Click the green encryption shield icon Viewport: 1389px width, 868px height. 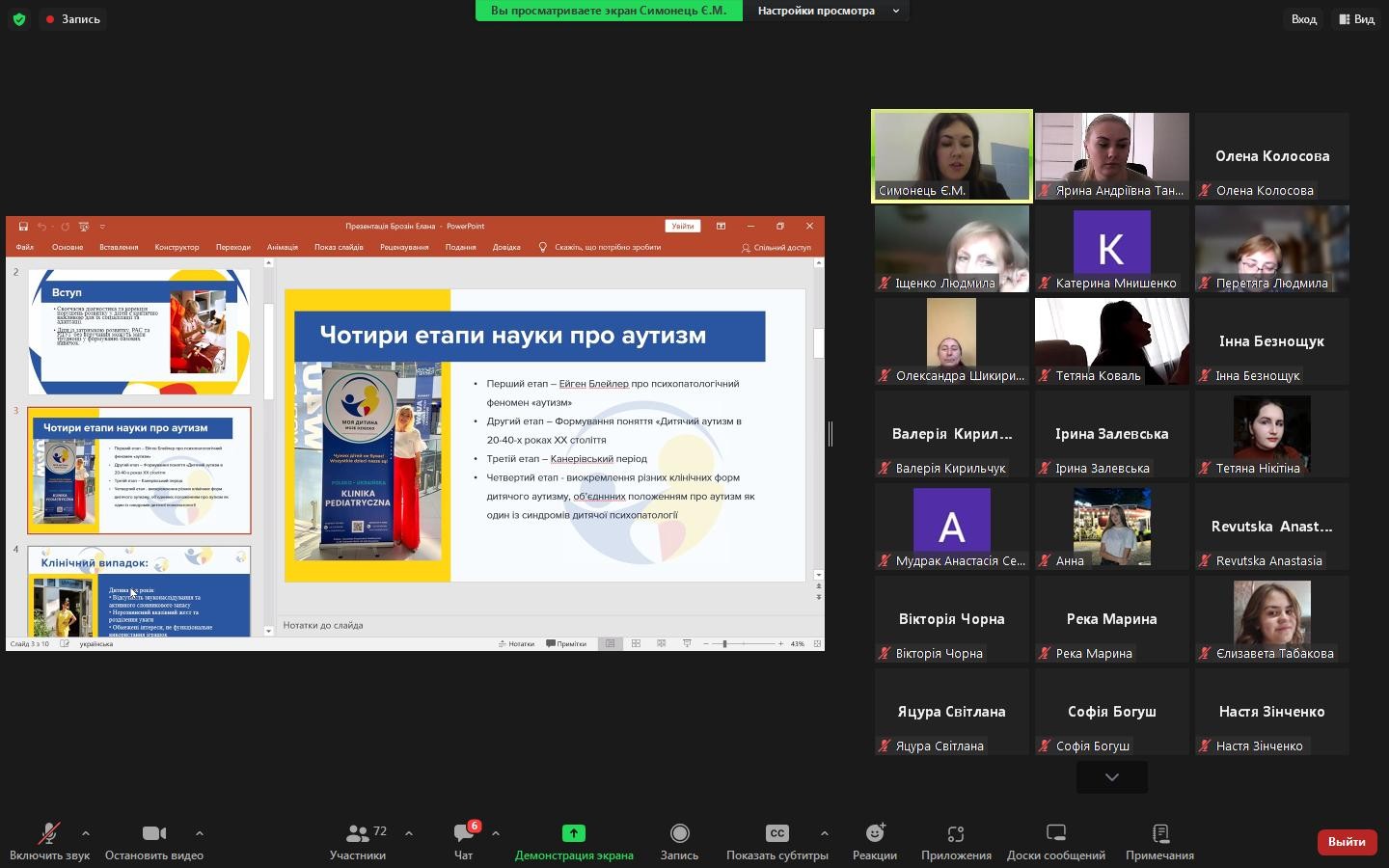tap(19, 19)
